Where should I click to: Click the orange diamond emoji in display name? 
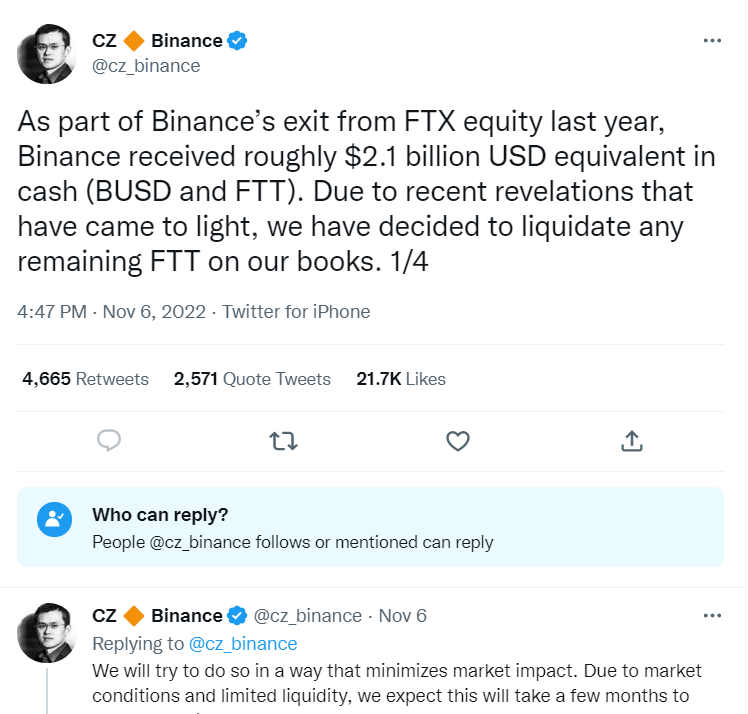click(134, 41)
